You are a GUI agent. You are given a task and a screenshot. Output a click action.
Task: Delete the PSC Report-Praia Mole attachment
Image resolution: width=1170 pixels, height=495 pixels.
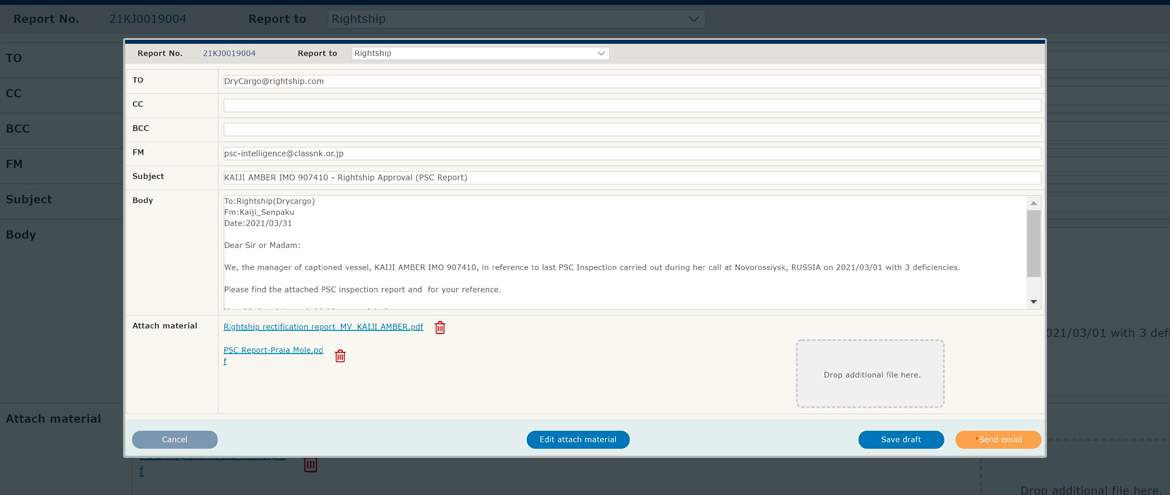340,356
